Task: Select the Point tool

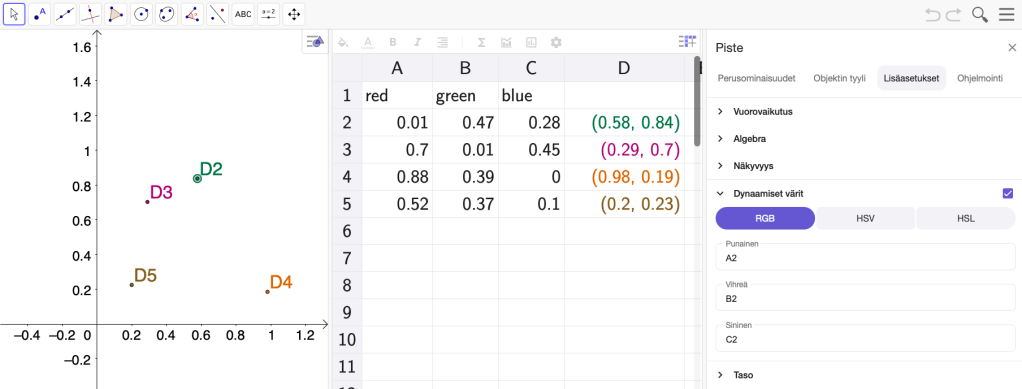Action: click(x=39, y=14)
